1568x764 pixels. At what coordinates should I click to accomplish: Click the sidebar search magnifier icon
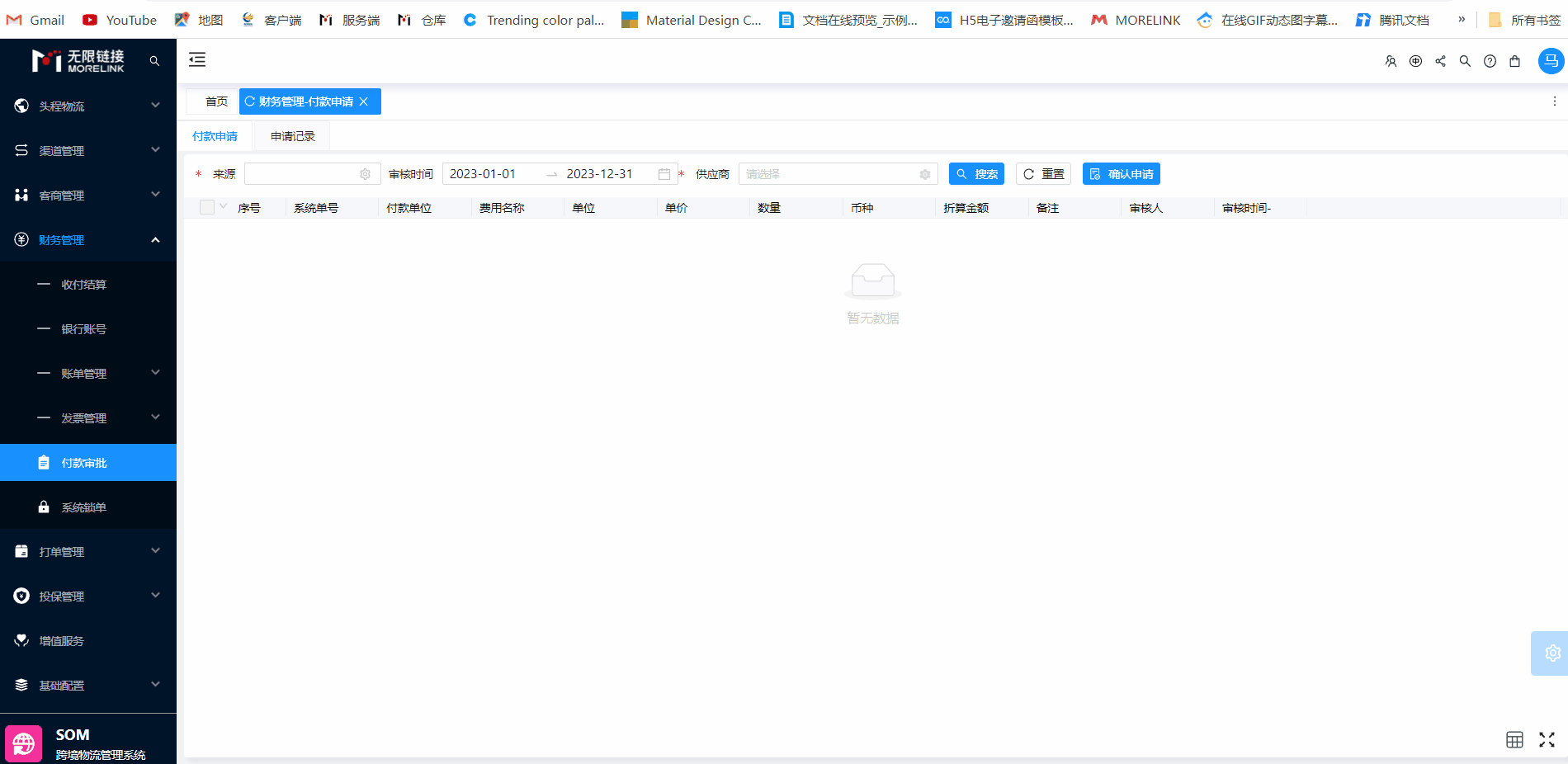(154, 61)
